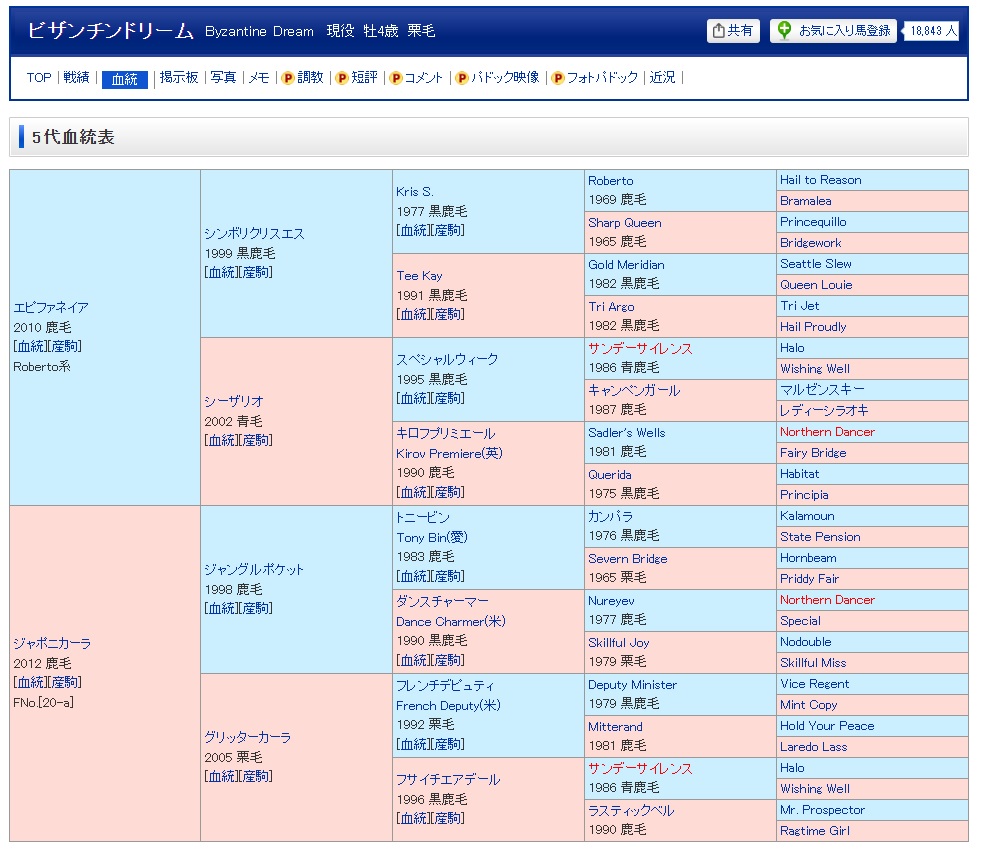Screen dimensions: 981x849
Task: Click the premium P icon beside コメント
Action: pos(395,78)
